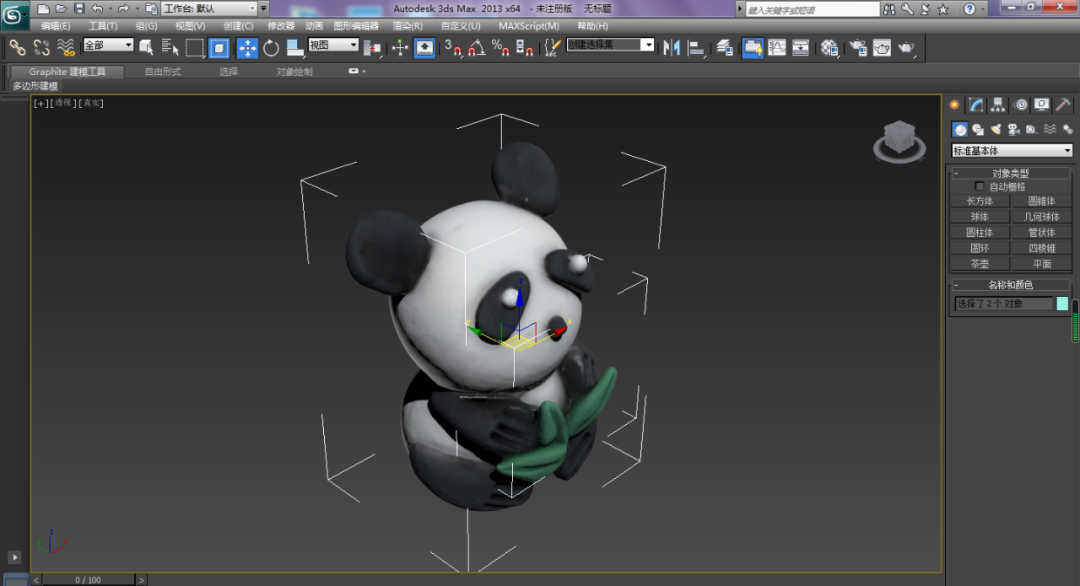Activate the Select Object tool
This screenshot has height=586, width=1080.
pos(146,48)
